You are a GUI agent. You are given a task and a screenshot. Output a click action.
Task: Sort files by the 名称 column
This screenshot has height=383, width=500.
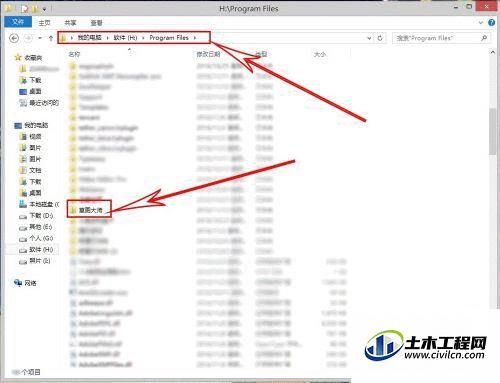point(74,54)
